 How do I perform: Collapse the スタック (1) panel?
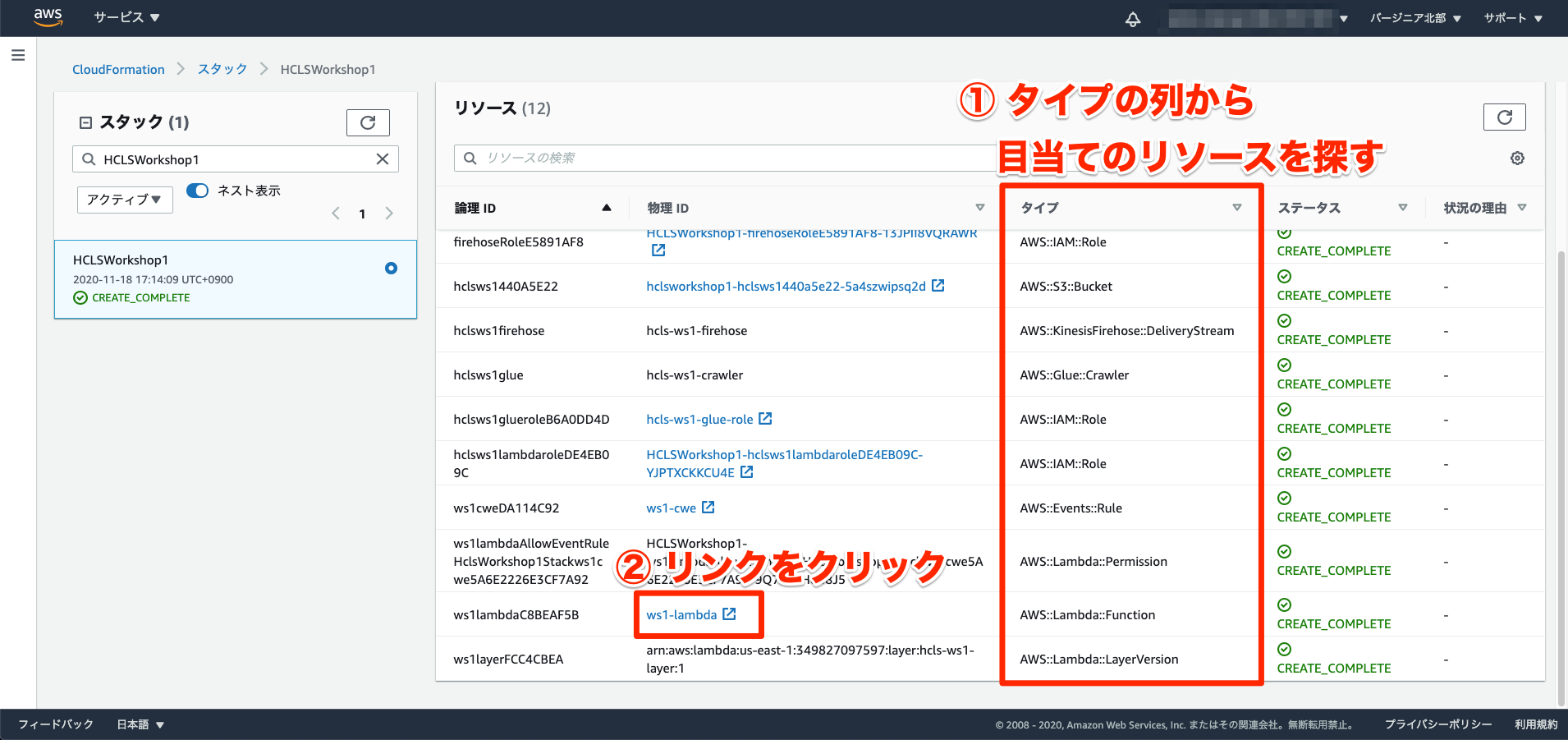click(85, 122)
